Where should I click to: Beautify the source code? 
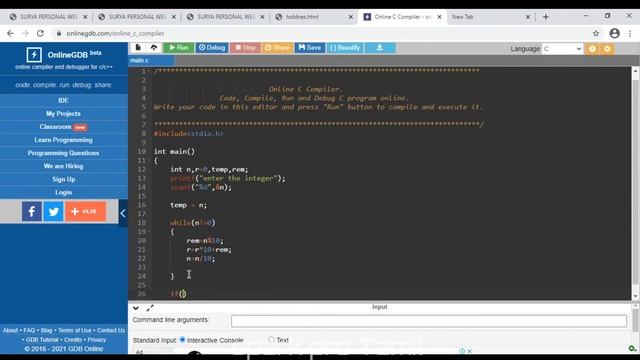[345, 48]
